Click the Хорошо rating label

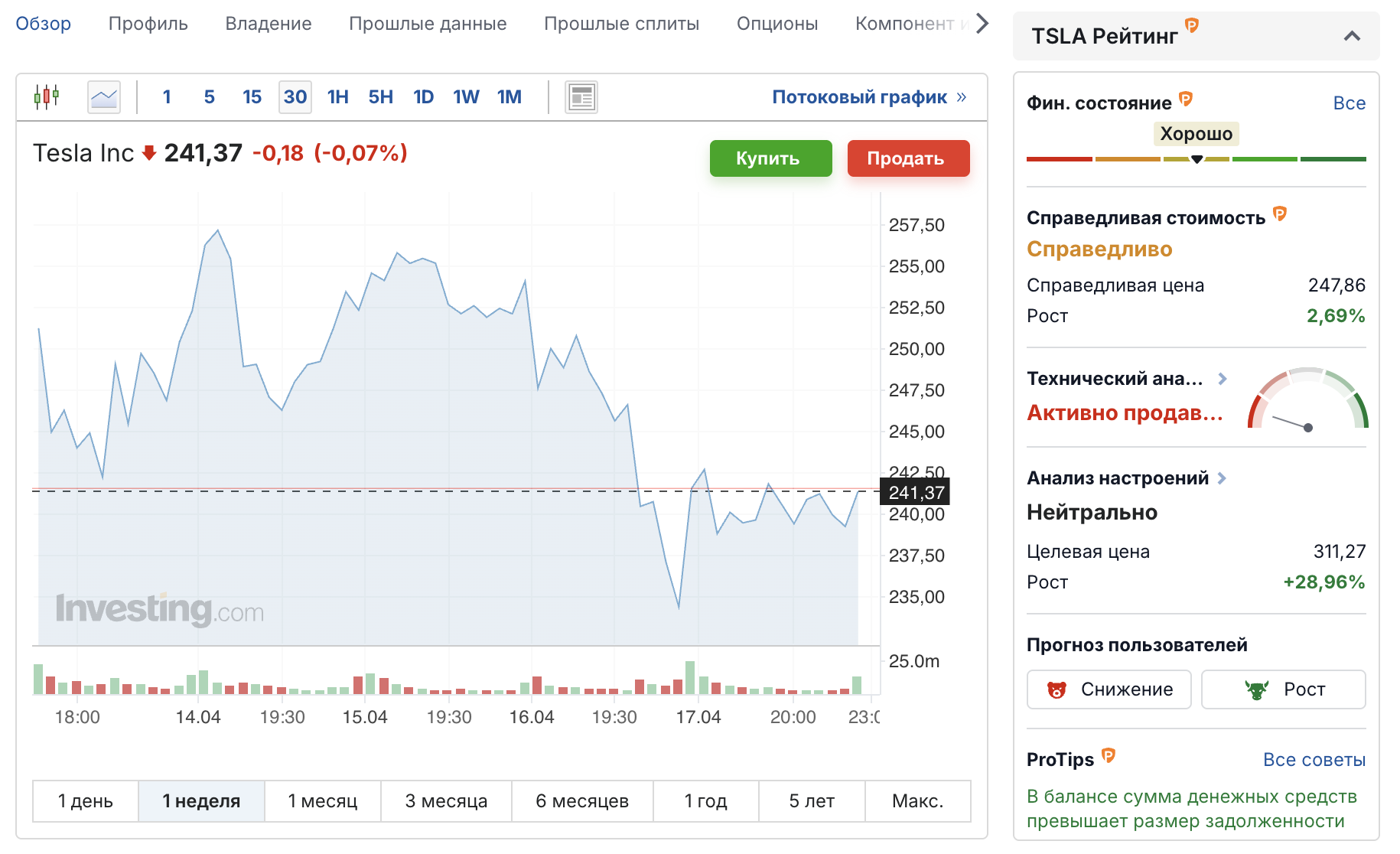point(1197,134)
